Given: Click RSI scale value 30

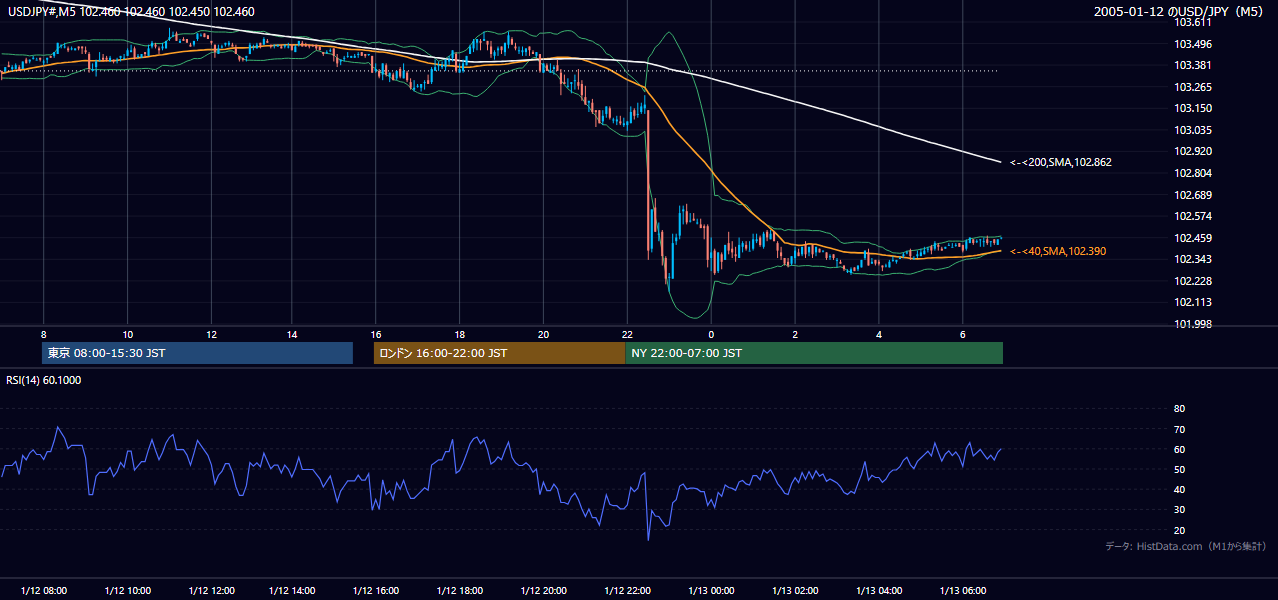Looking at the screenshot, I should [1179, 510].
